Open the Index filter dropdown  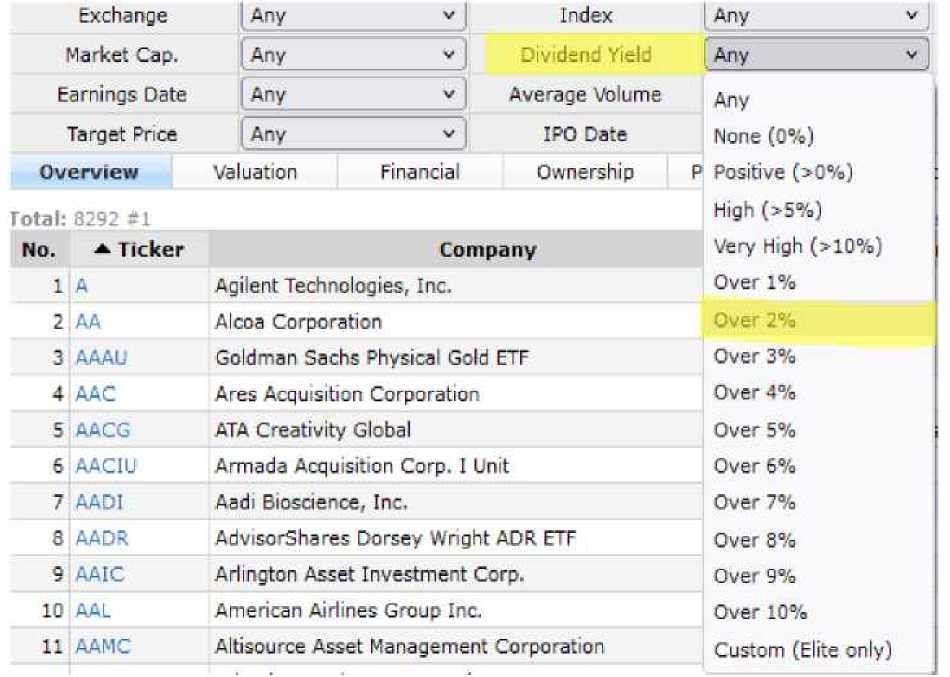815,16
